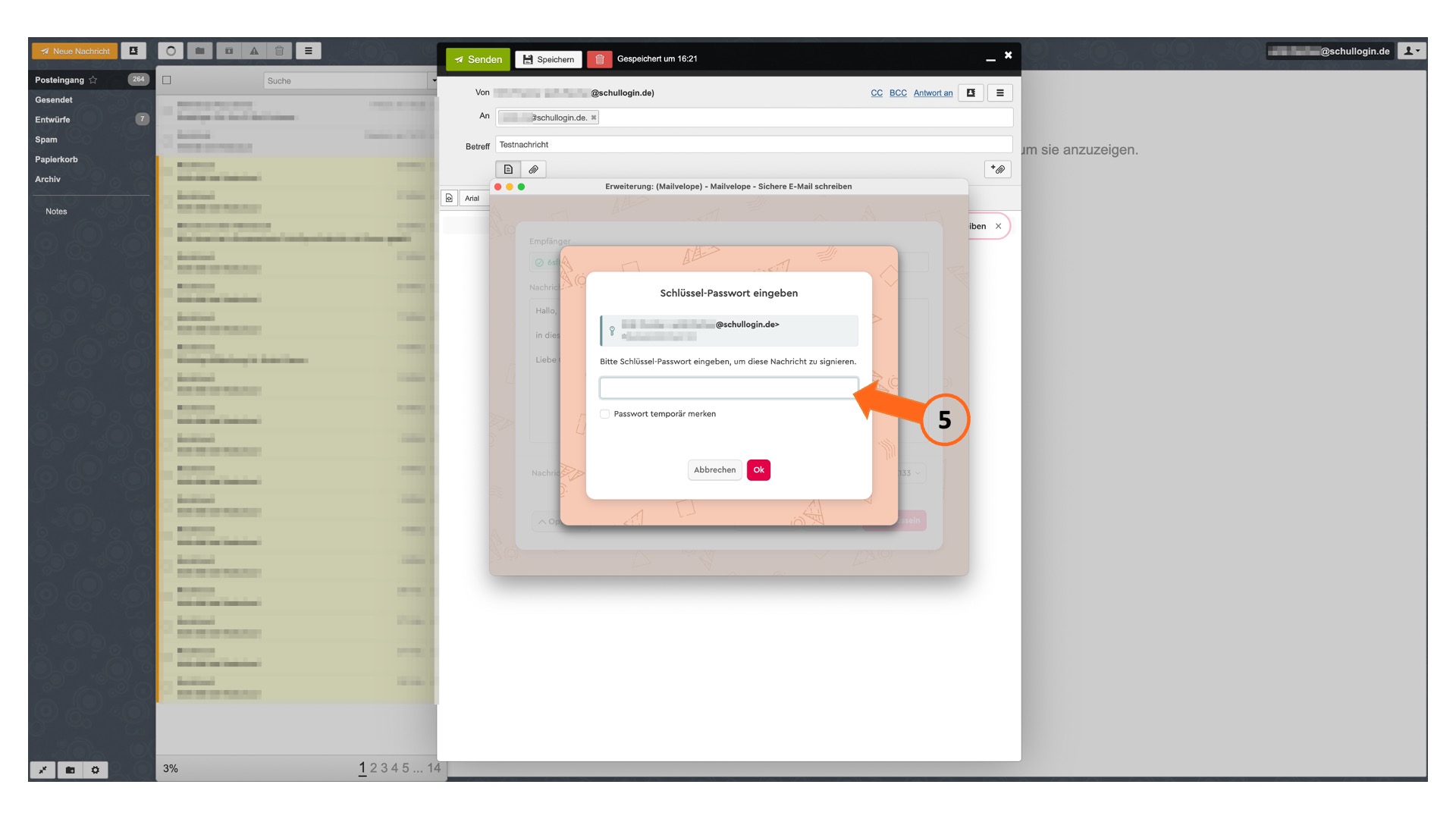The width and height of the screenshot is (1456, 819).
Task: Add a BCC field via the BCC link
Action: 898,93
